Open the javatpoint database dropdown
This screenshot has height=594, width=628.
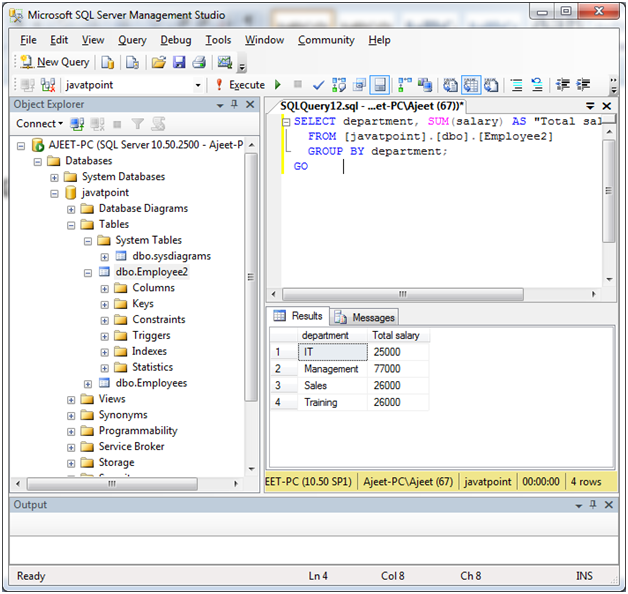[x=197, y=85]
